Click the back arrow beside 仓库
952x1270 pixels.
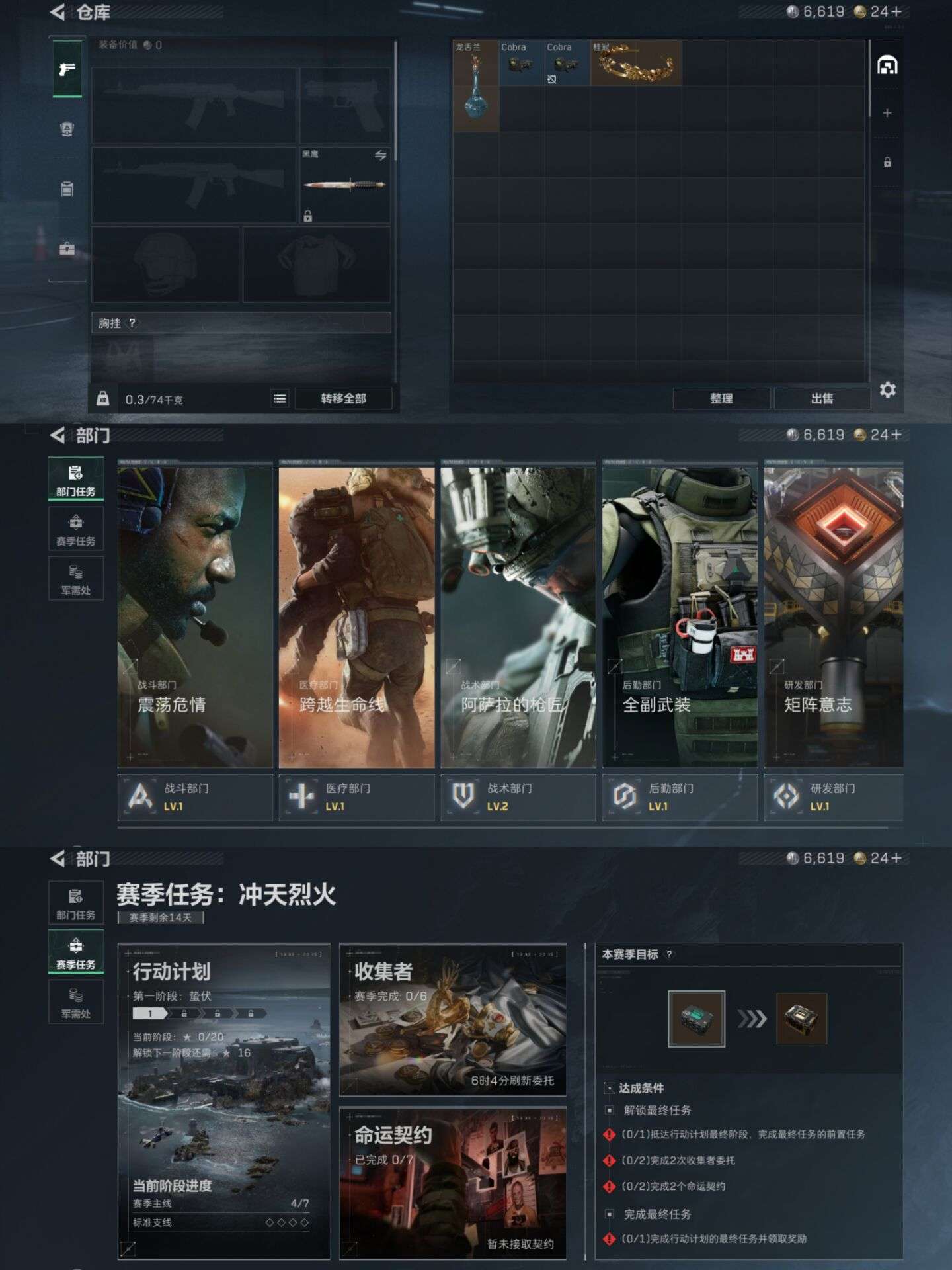point(58,12)
